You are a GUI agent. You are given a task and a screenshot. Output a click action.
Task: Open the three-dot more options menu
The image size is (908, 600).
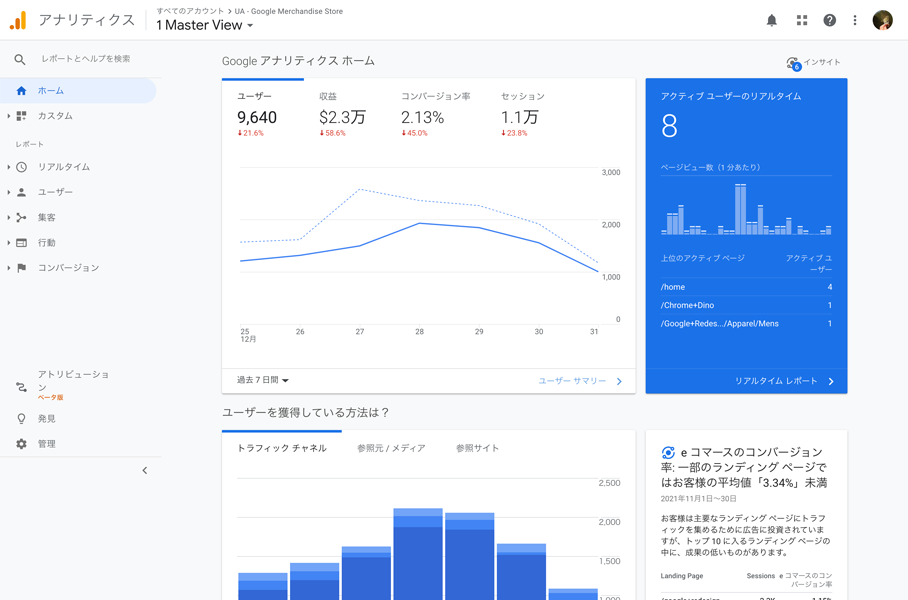point(854,20)
